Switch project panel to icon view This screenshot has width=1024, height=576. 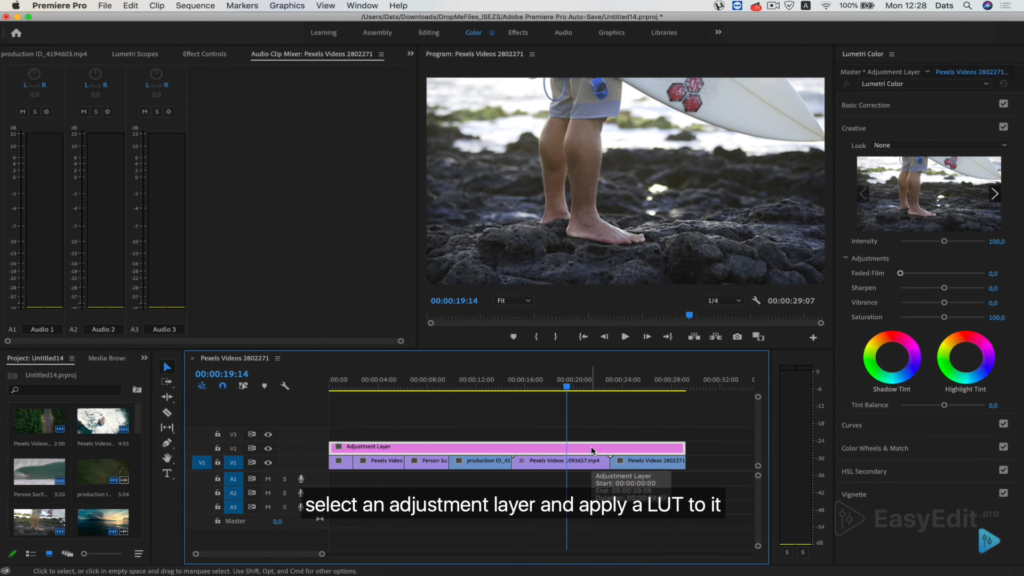coord(49,554)
